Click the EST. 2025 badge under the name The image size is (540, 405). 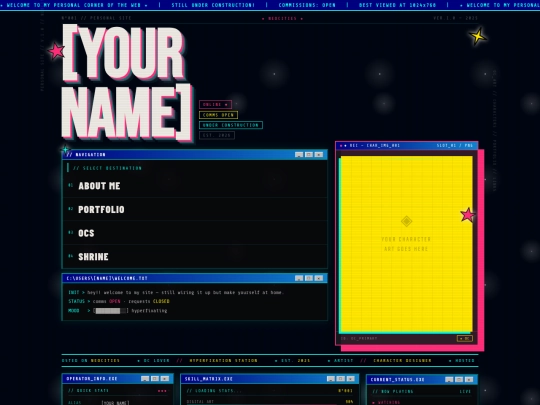(x=217, y=135)
